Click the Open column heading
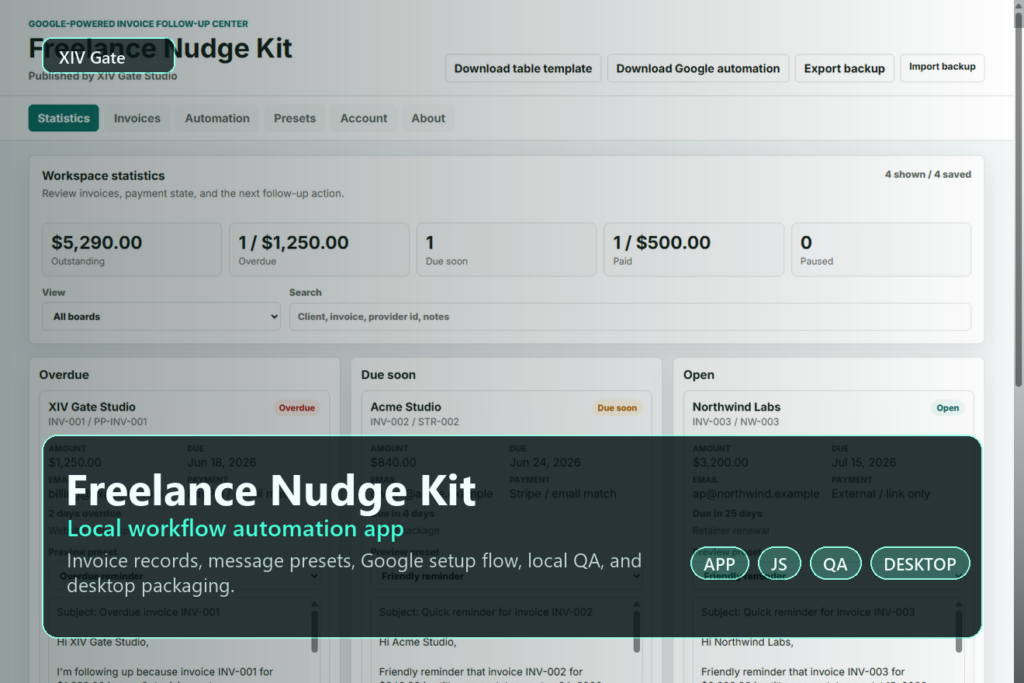 (699, 375)
